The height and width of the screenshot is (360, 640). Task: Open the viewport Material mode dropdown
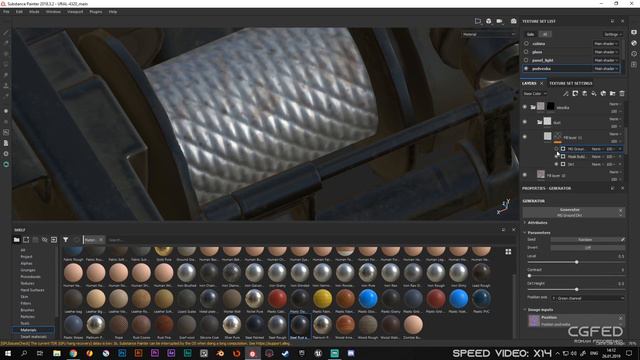coord(489,34)
